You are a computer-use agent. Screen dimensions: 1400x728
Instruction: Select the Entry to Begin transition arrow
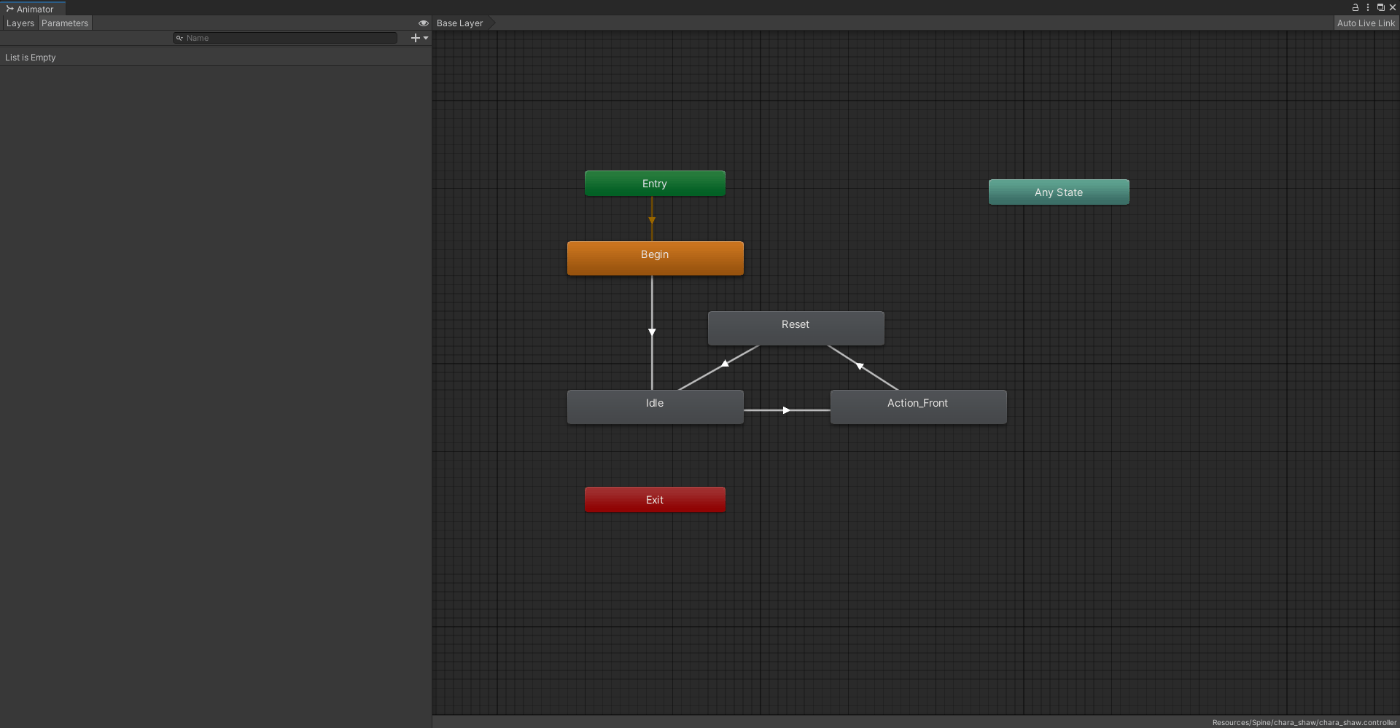[652, 218]
